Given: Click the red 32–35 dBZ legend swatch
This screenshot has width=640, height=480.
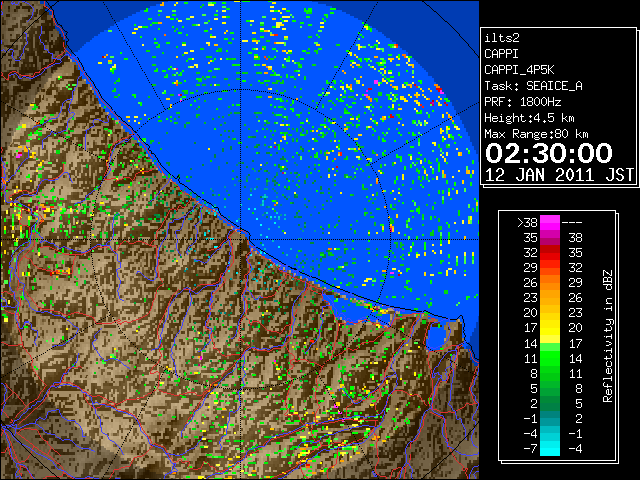Looking at the screenshot, I should pyautogui.click(x=550, y=253).
